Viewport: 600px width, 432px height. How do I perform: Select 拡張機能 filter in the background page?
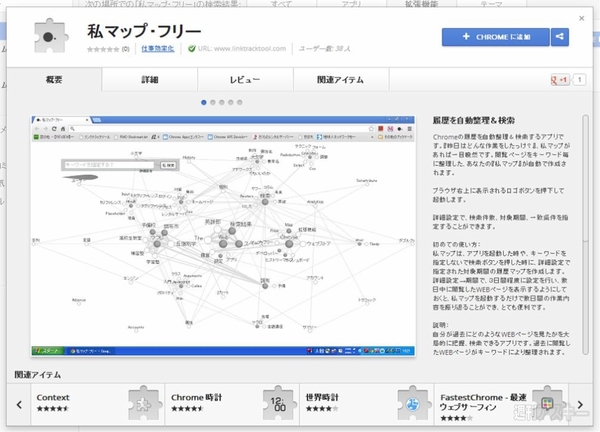pos(421,4)
